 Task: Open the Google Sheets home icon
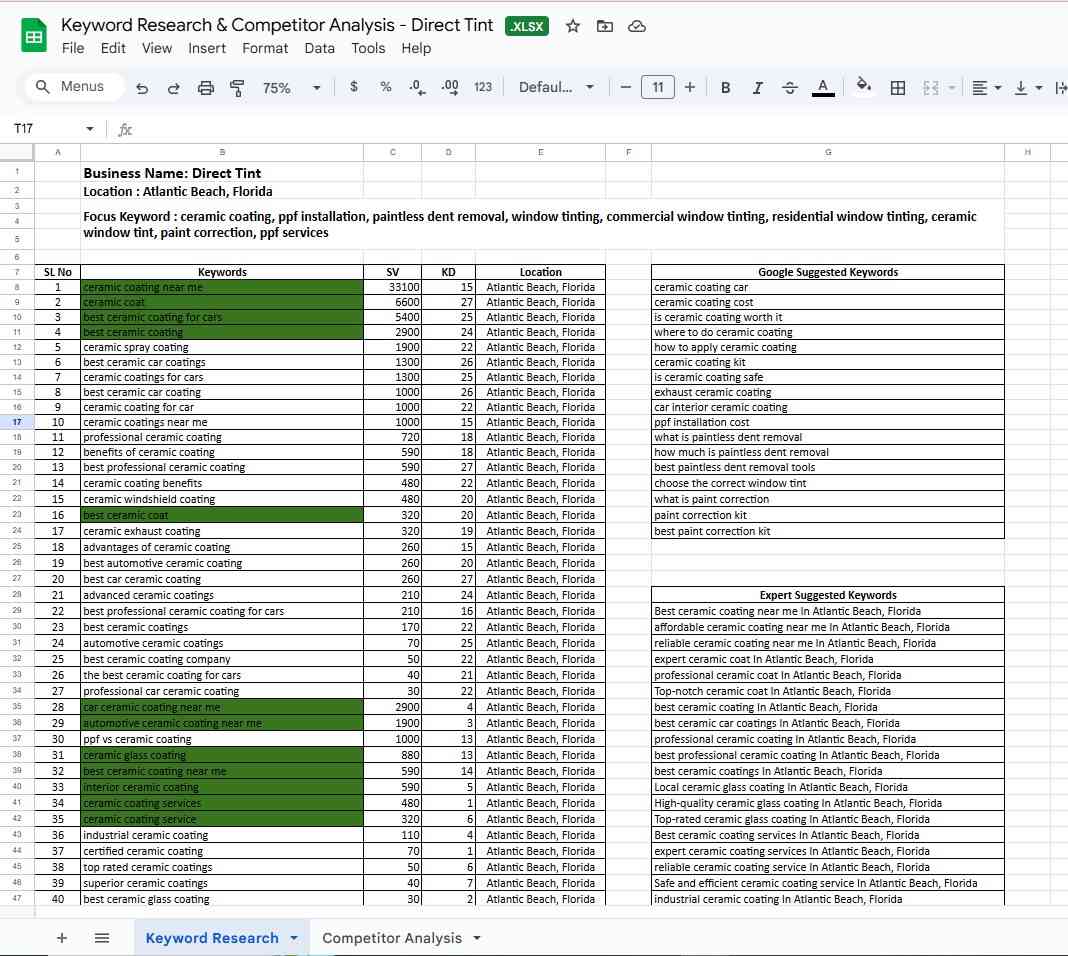click(x=33, y=35)
